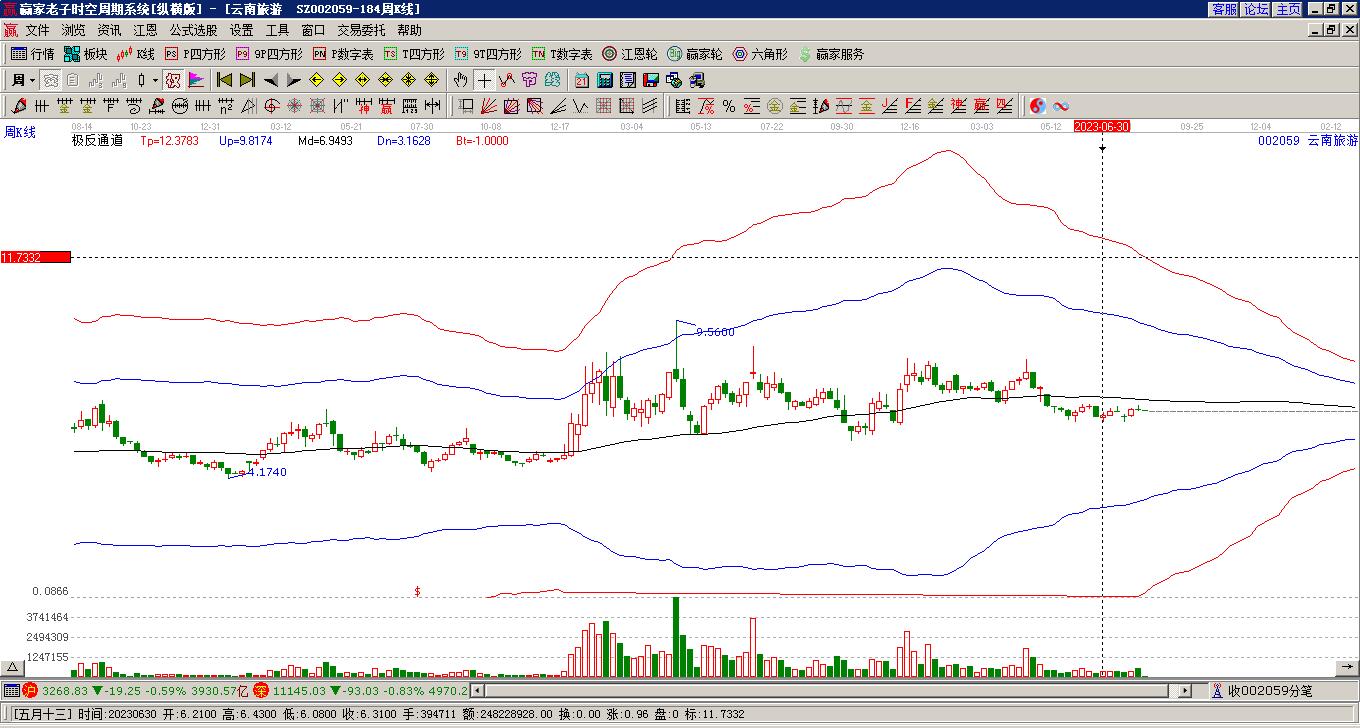Click the 论坛 forum button

pos(1256,9)
